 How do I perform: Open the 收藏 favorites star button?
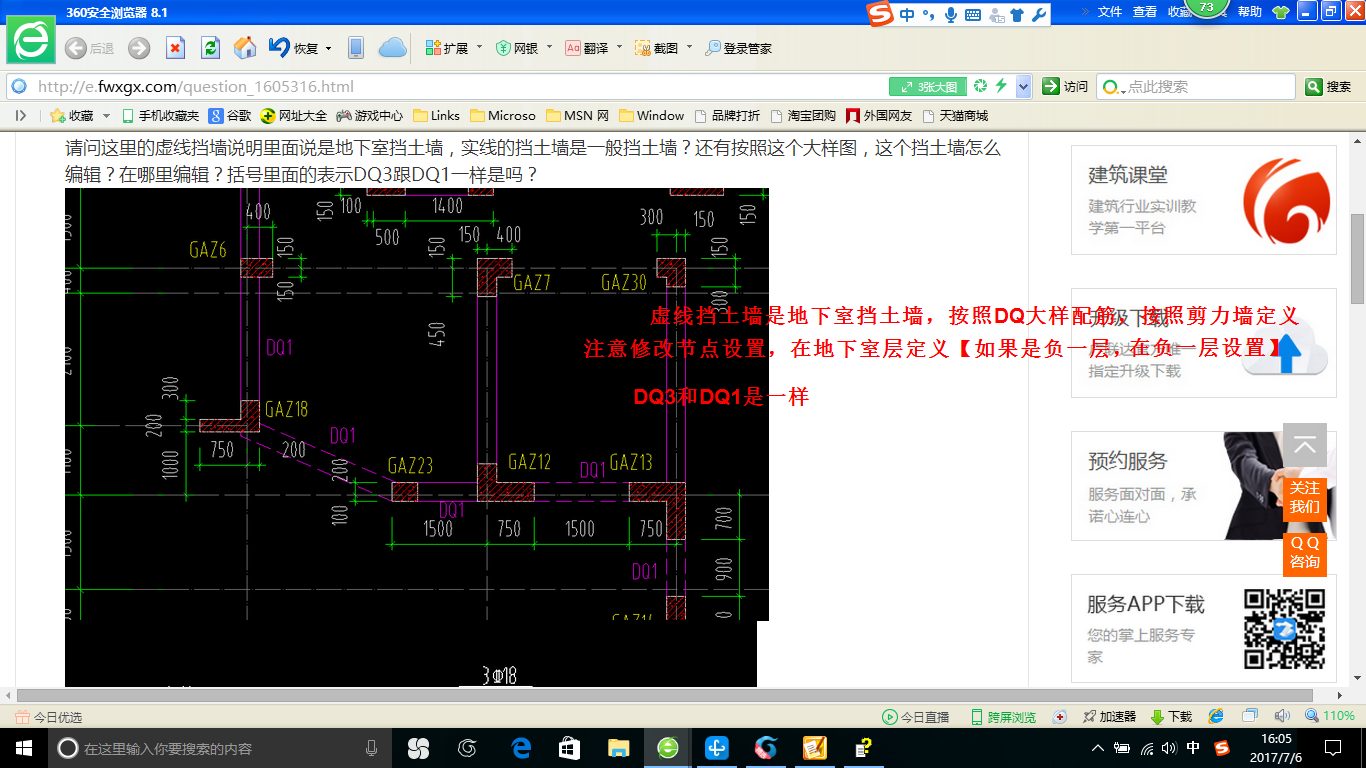coord(72,116)
